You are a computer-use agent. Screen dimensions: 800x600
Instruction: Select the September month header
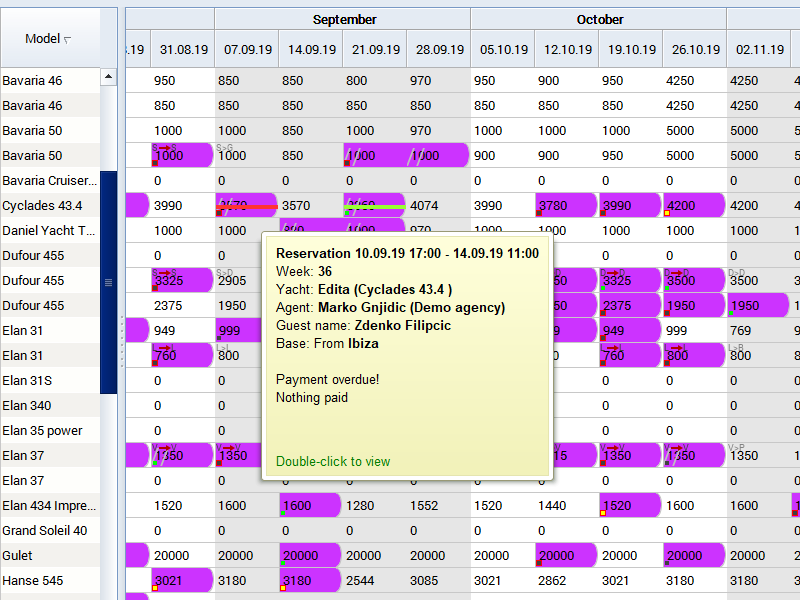(343, 20)
